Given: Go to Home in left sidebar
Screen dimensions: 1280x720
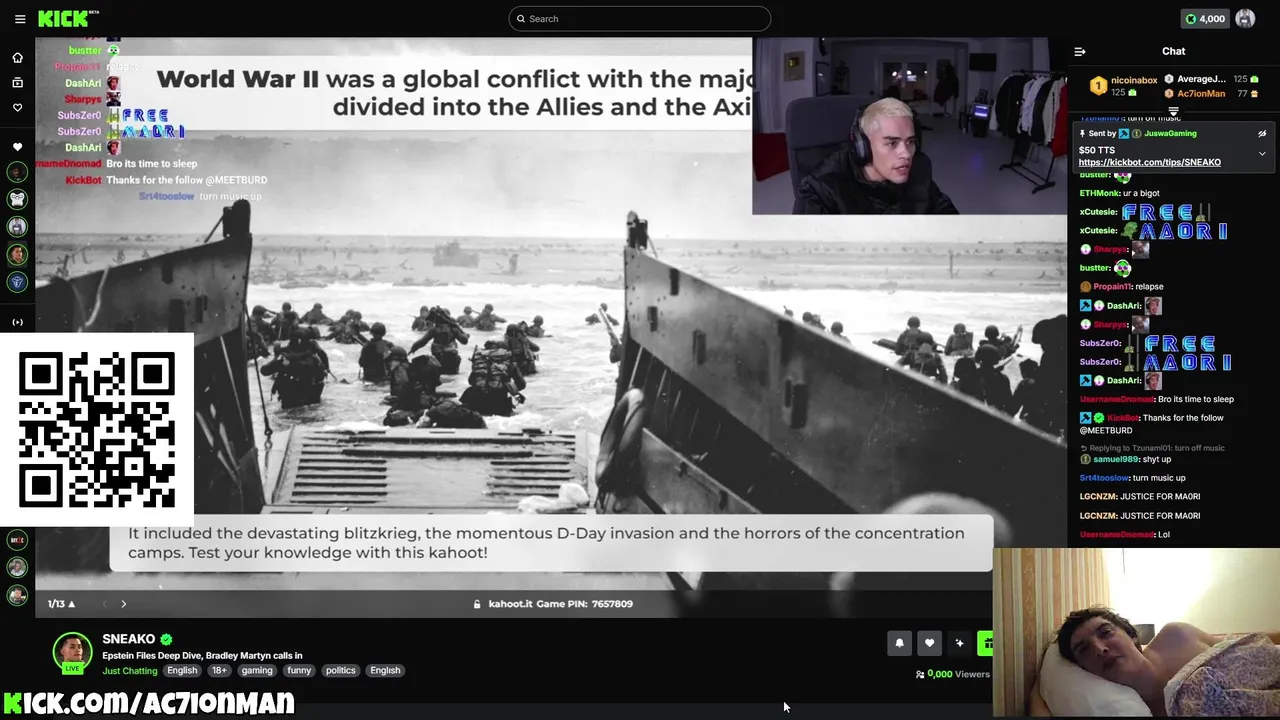Looking at the screenshot, I should [x=17, y=57].
